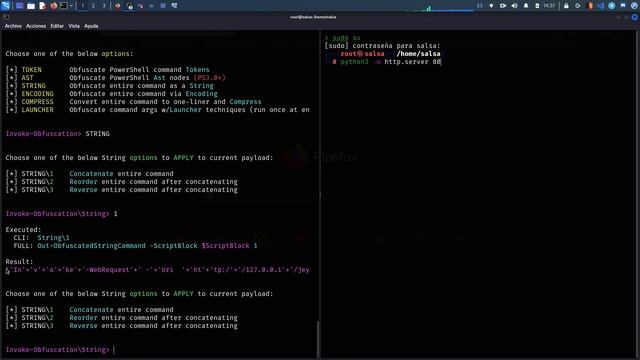Click the ENCODING option text
The width and height of the screenshot is (640, 360).
38,94
